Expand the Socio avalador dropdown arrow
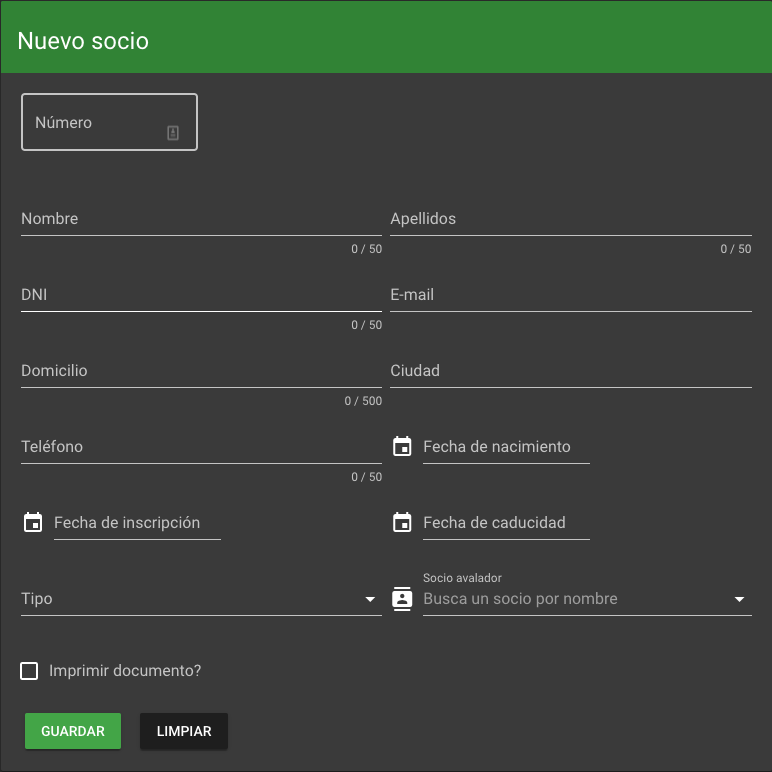The height and width of the screenshot is (772, 772). pos(739,599)
